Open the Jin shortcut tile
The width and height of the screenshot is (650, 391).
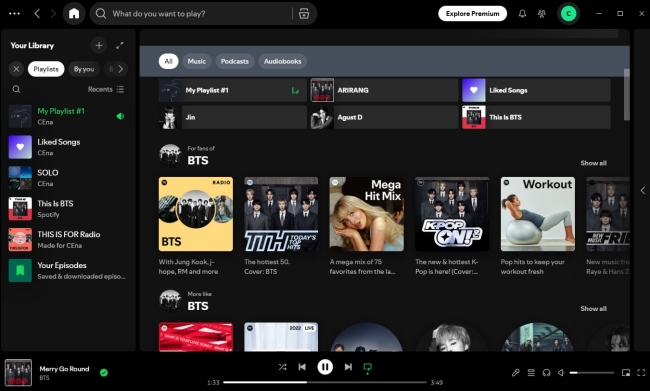pos(233,117)
